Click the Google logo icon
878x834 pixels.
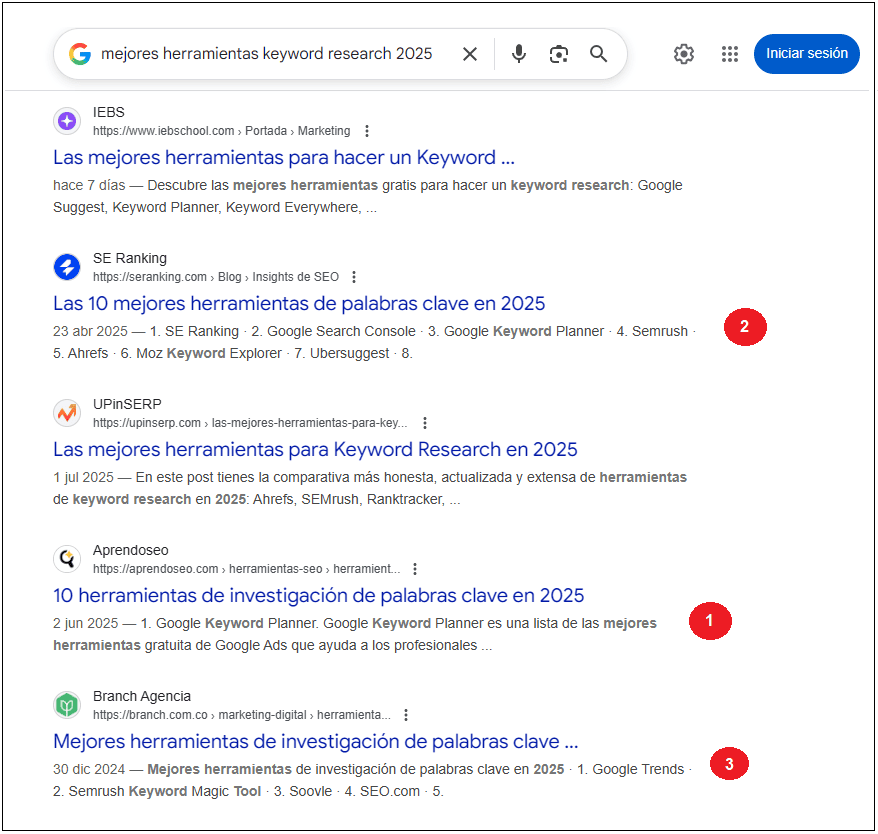pyautogui.click(x=80, y=54)
